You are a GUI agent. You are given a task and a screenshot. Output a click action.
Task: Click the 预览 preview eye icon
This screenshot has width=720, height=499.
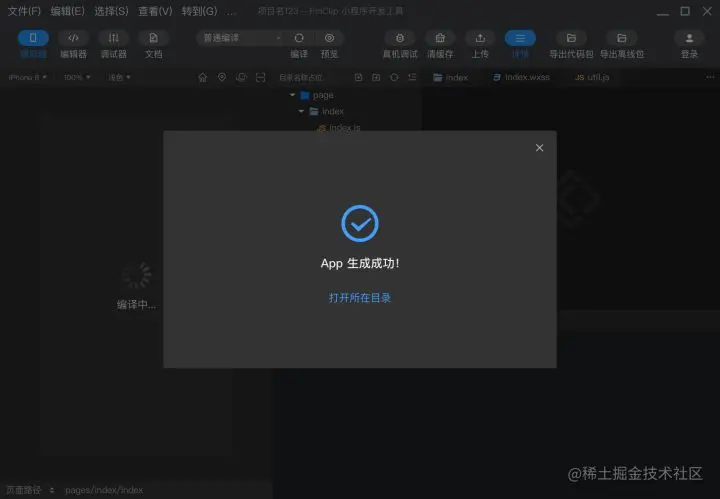pyautogui.click(x=329, y=38)
